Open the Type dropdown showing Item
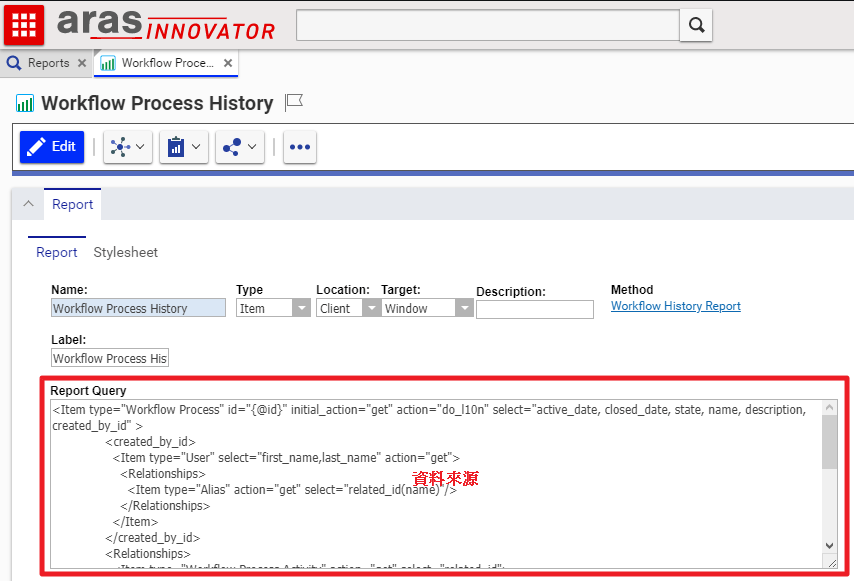Image resolution: width=854 pixels, height=581 pixels. (x=301, y=309)
